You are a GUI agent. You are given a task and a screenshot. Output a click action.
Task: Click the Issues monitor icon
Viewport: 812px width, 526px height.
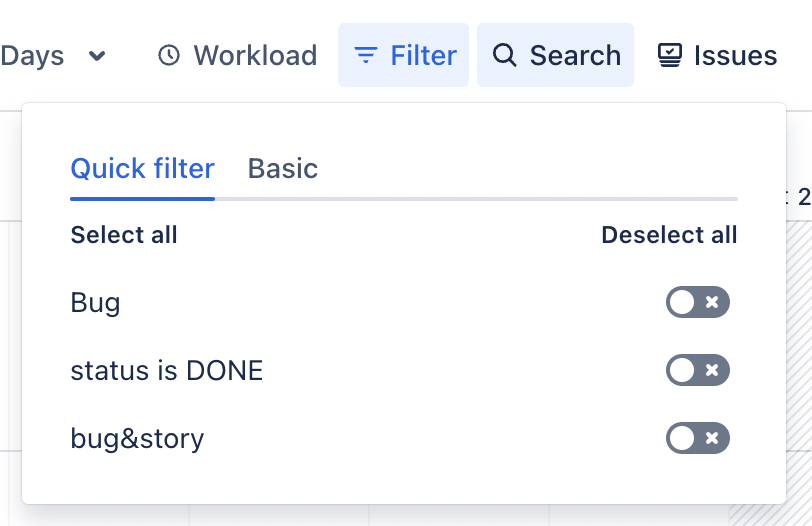pos(670,55)
